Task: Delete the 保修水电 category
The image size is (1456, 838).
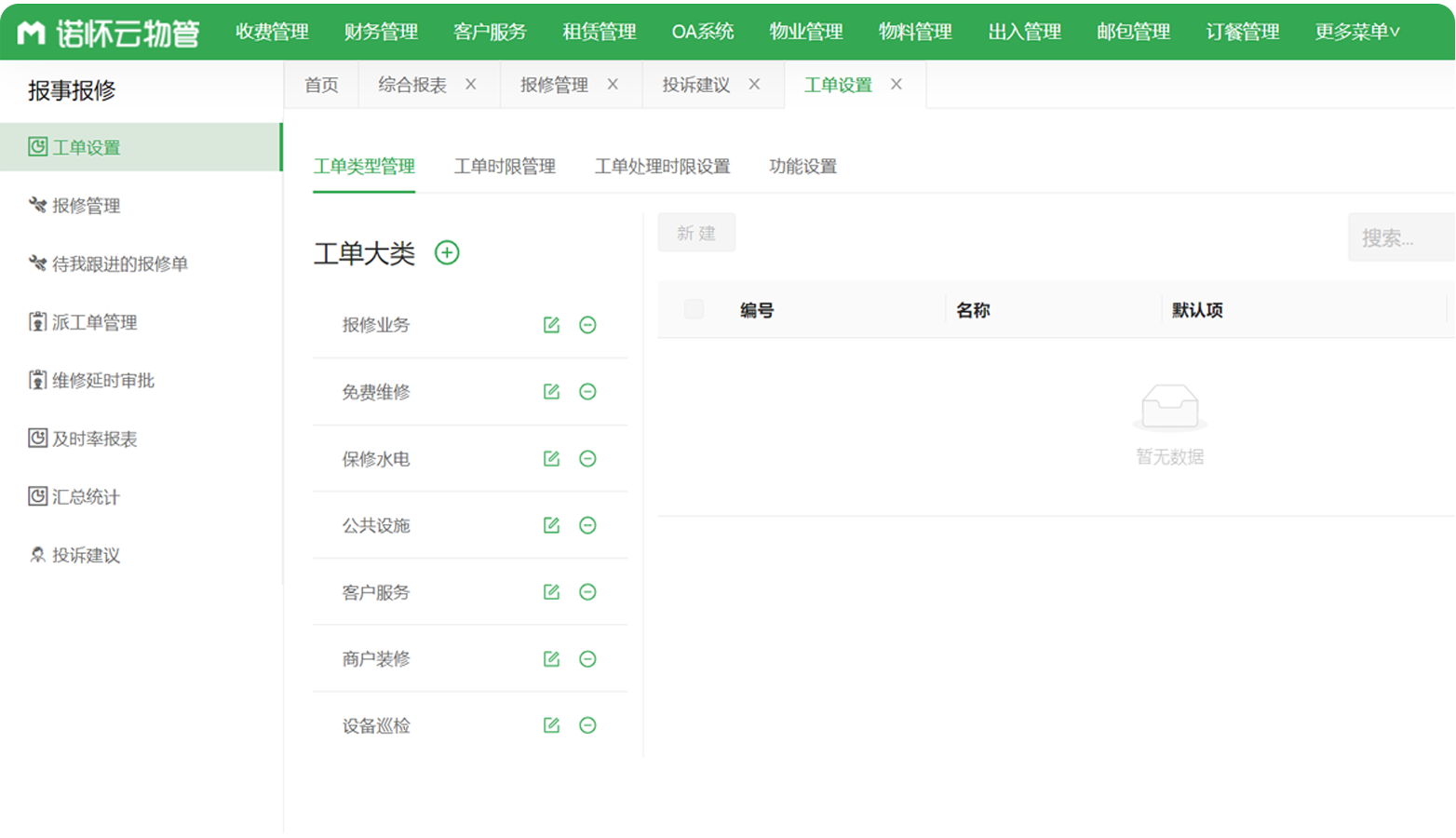Action: pos(587,459)
